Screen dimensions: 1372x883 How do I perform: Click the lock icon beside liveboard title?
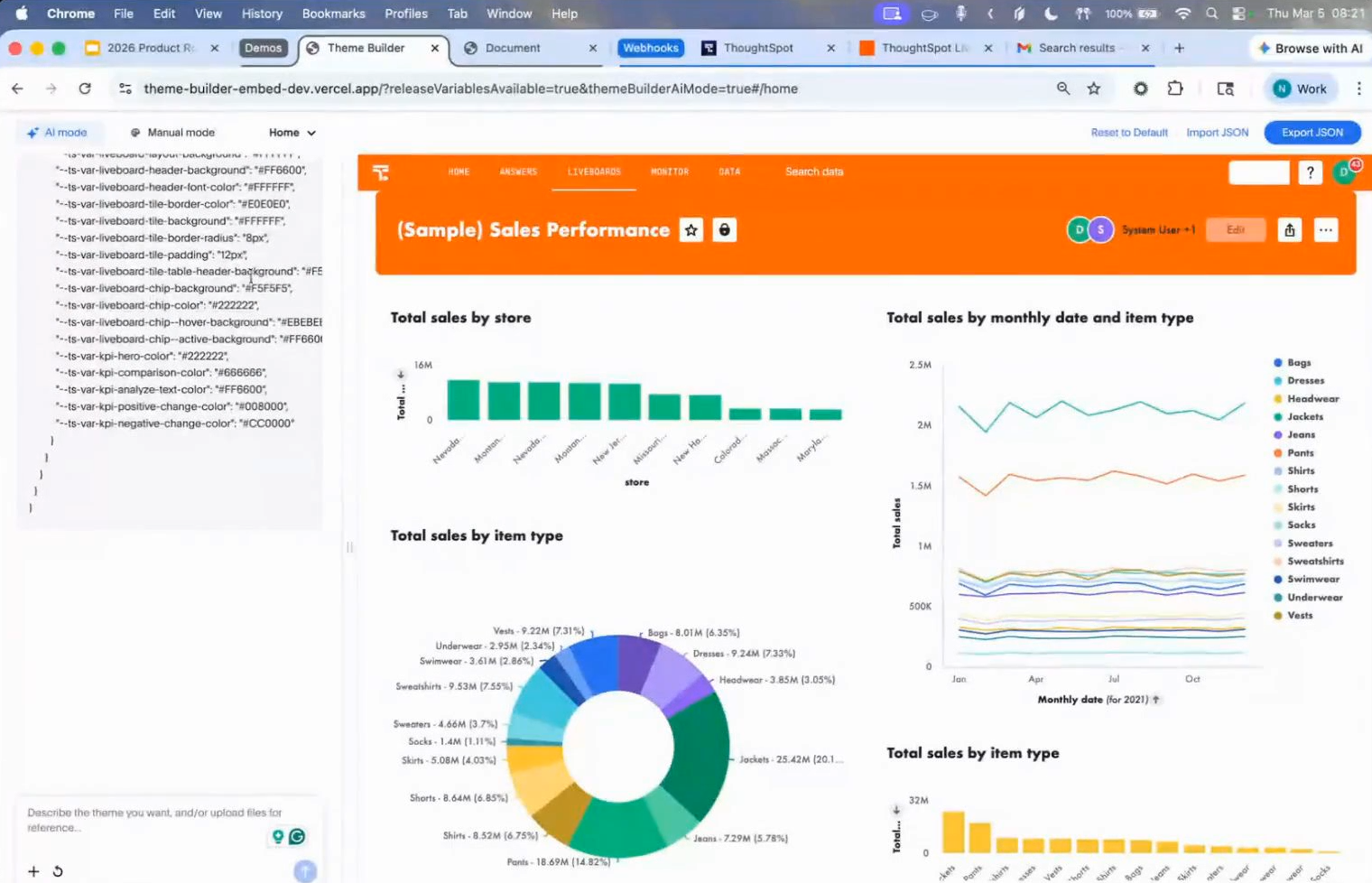724,230
